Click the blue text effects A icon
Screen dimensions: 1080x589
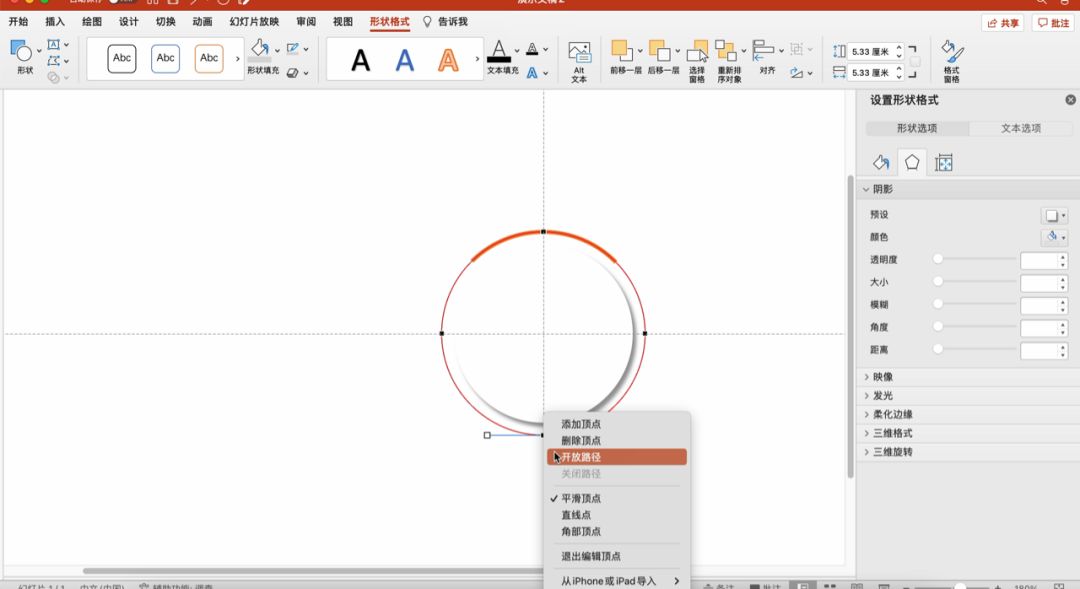pyautogui.click(x=532, y=72)
